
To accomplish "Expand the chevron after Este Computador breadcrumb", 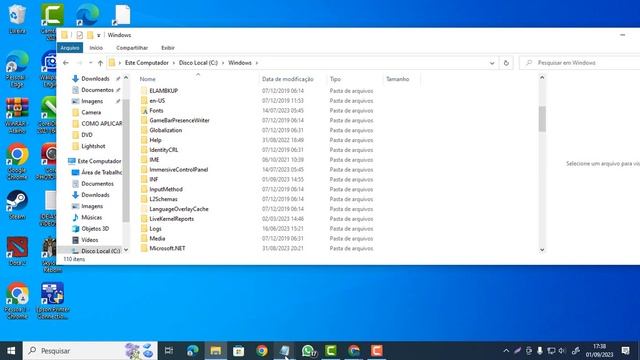I will click(174, 63).
